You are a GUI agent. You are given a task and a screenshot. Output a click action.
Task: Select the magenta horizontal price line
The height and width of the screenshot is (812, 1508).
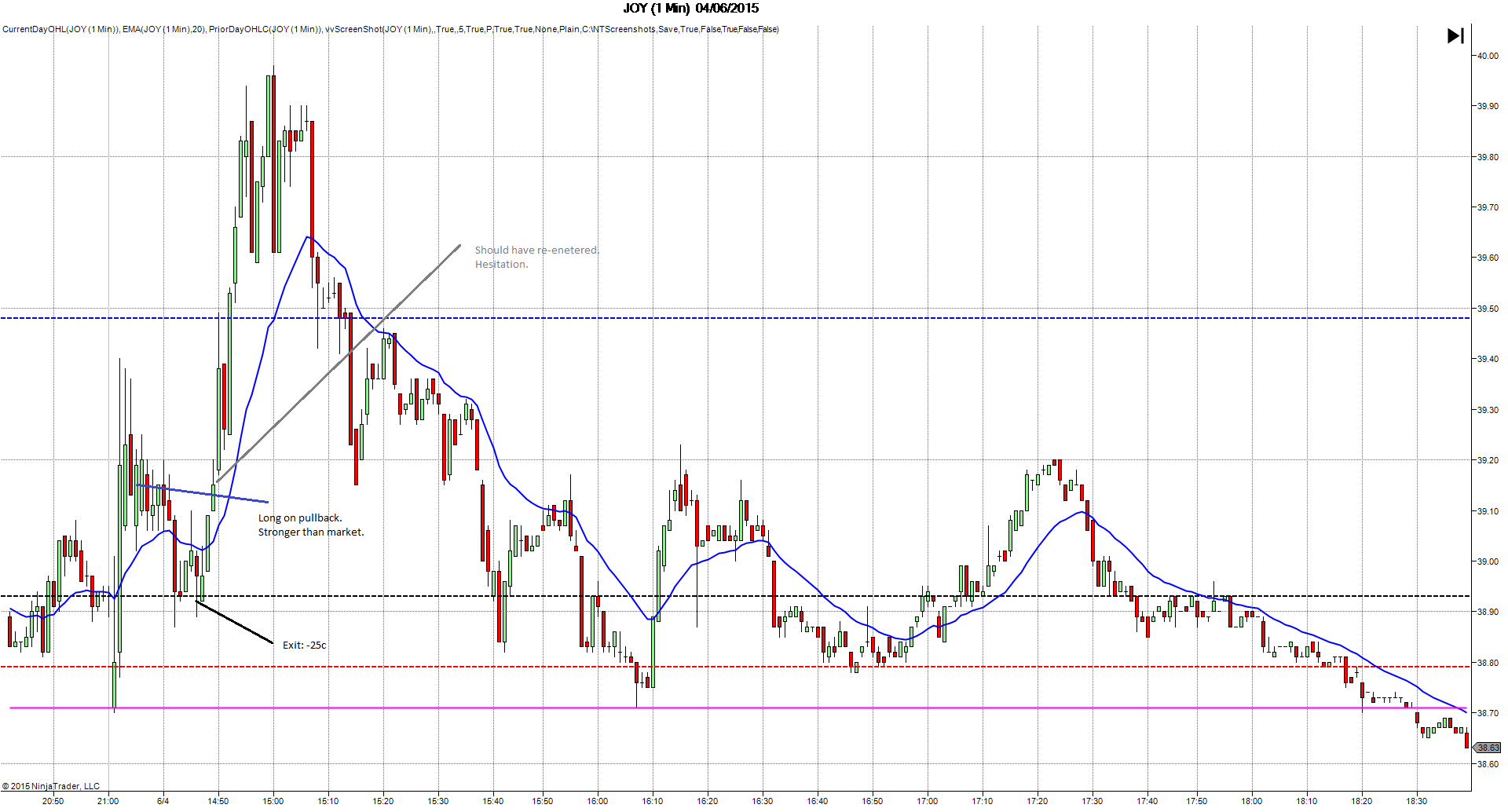tap(738, 708)
